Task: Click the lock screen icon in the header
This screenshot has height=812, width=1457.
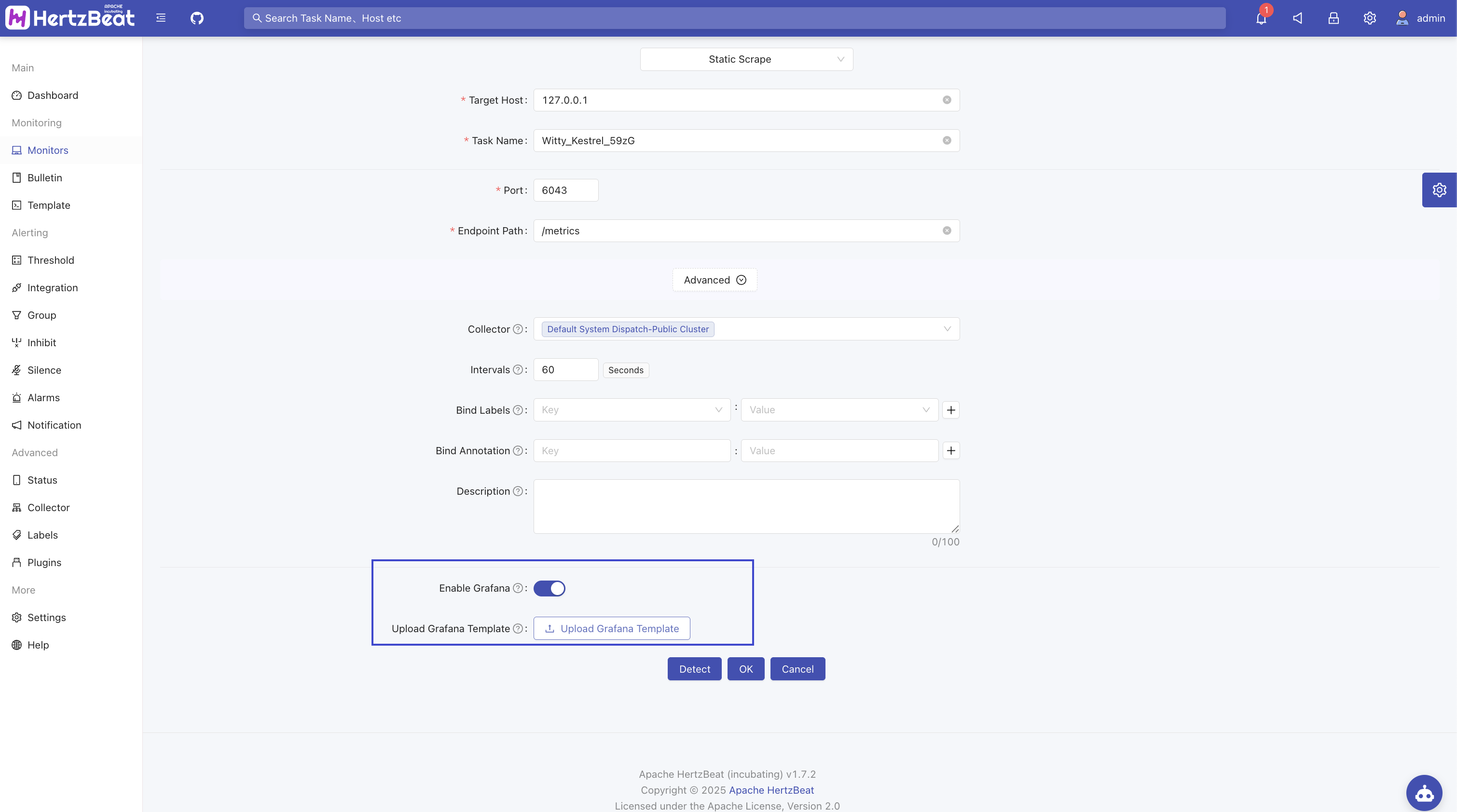Action: tap(1333, 18)
